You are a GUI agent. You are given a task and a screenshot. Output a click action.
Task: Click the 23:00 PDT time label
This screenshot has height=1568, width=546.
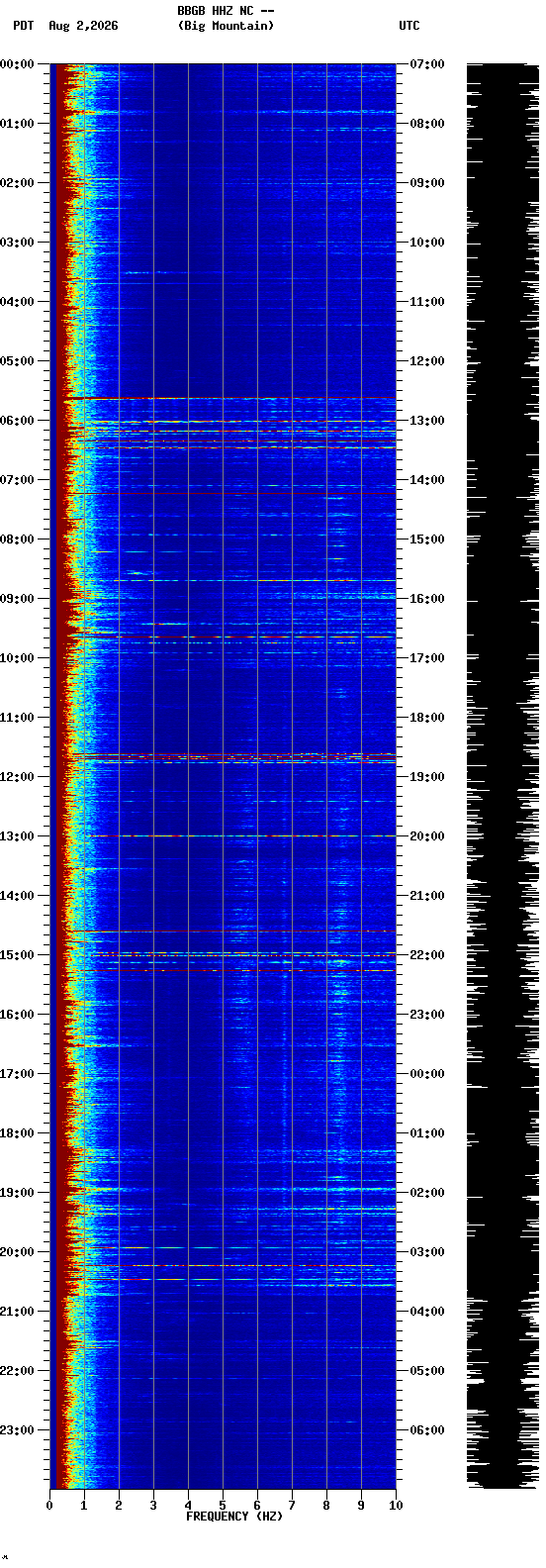point(18,1430)
